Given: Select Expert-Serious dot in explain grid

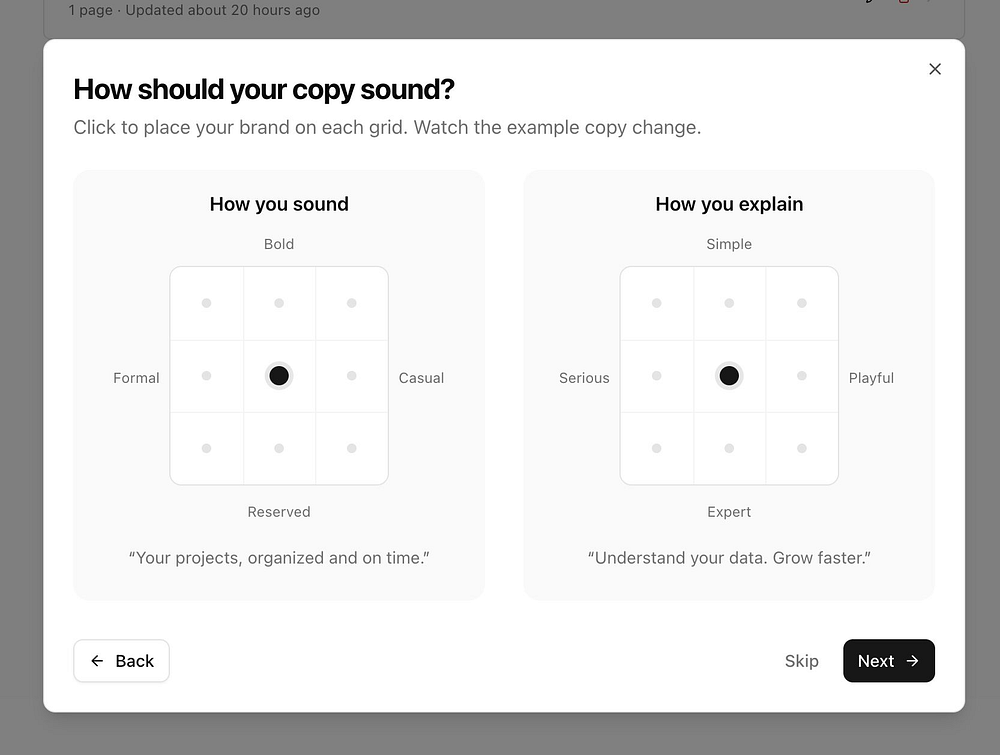Looking at the screenshot, I should click(x=656, y=449).
